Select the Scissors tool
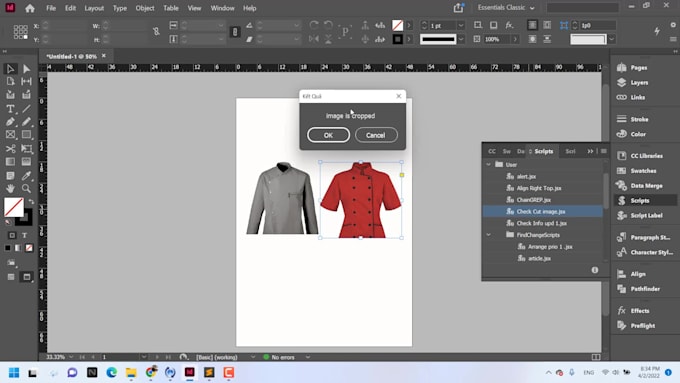Image resolution: width=680 pixels, height=383 pixels. point(10,149)
